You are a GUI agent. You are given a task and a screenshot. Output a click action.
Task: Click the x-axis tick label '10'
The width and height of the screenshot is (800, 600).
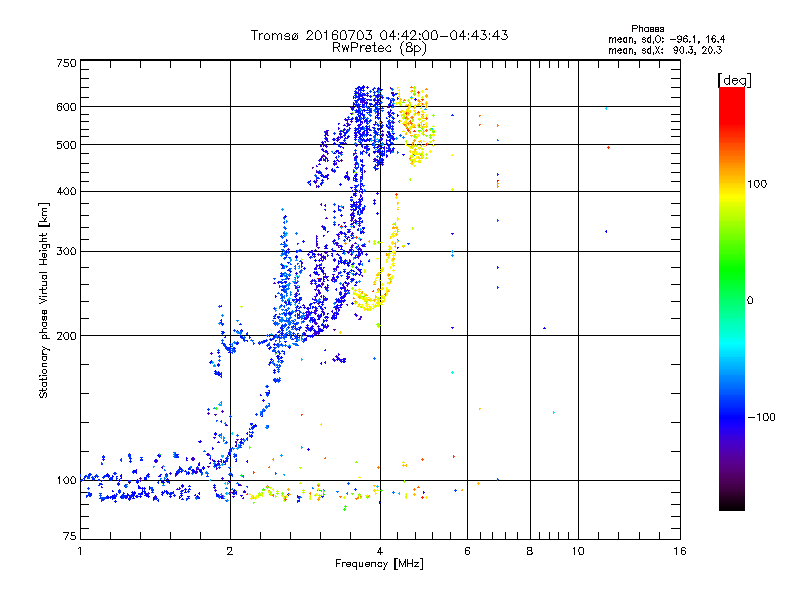tap(578, 551)
